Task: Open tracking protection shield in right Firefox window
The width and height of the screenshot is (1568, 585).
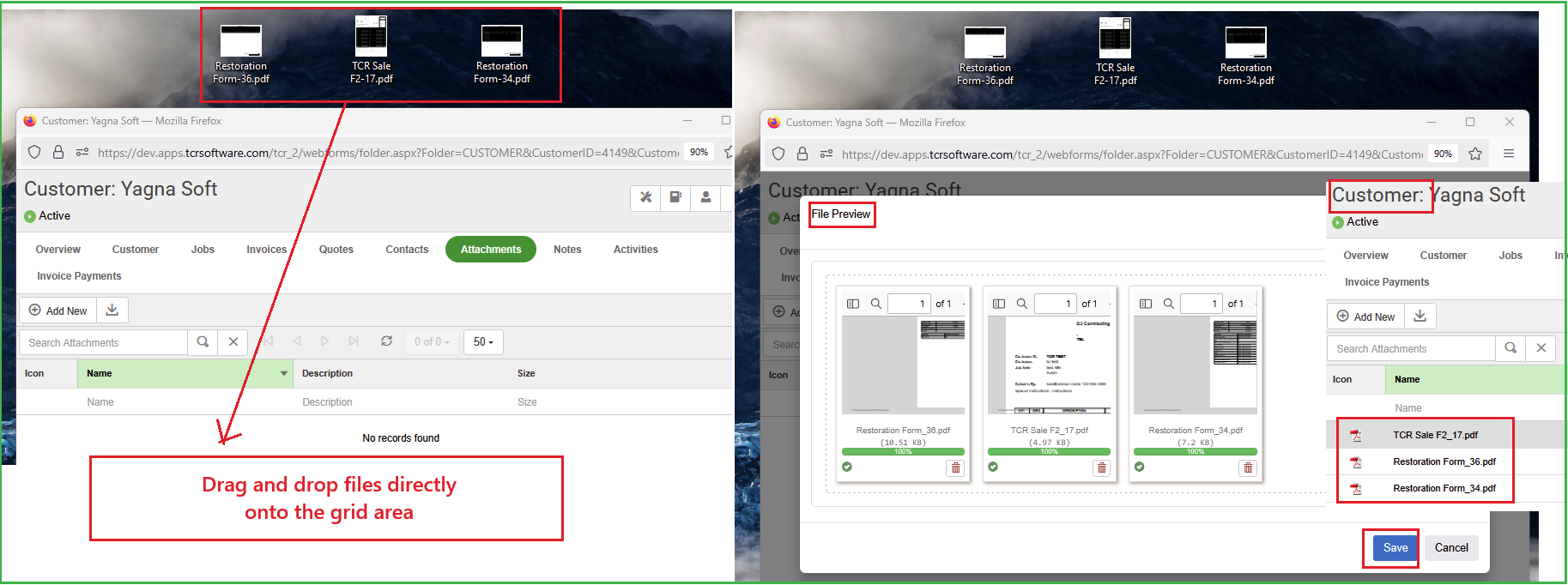Action: tap(778, 154)
